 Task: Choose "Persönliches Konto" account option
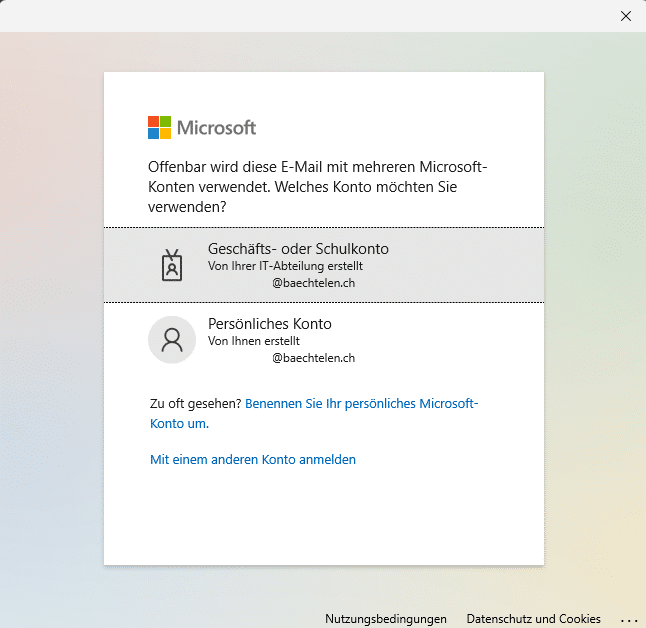pos(269,324)
